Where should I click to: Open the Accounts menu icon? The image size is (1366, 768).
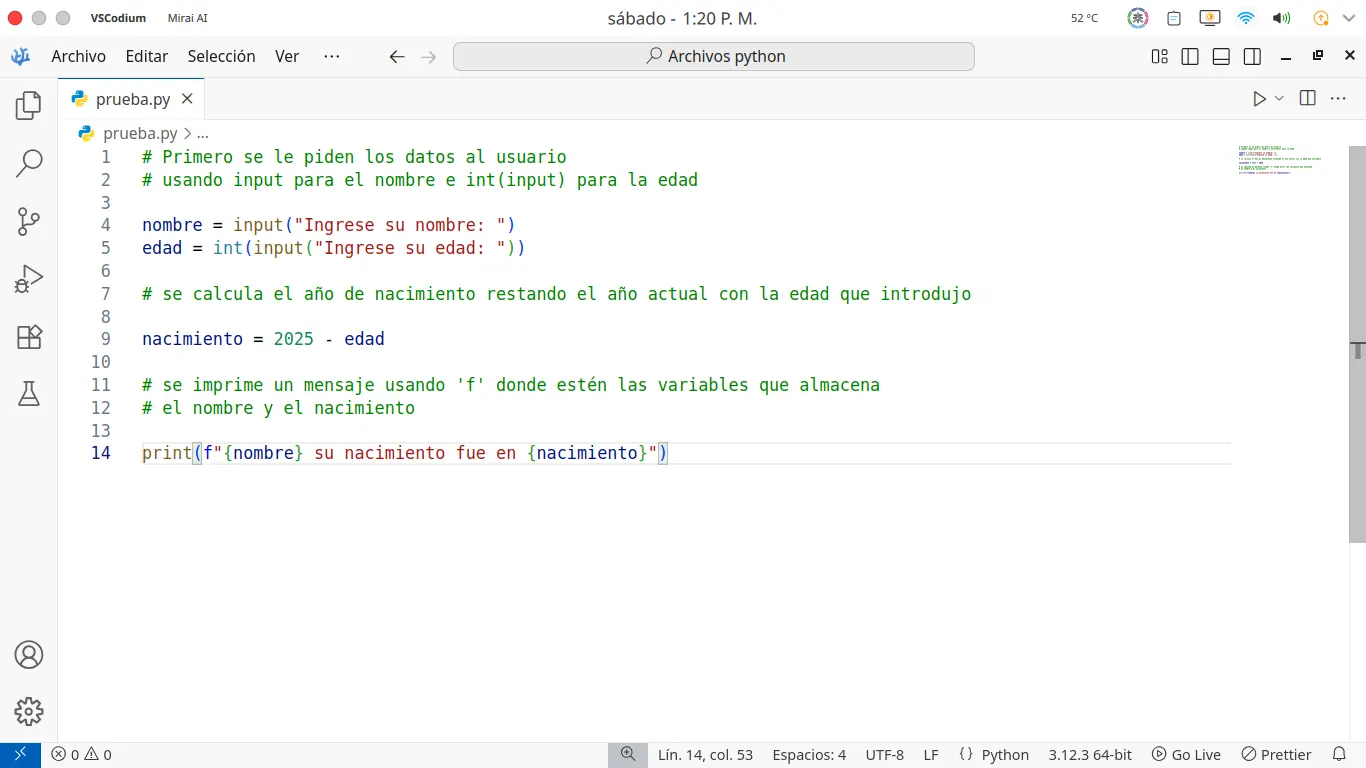[29, 655]
